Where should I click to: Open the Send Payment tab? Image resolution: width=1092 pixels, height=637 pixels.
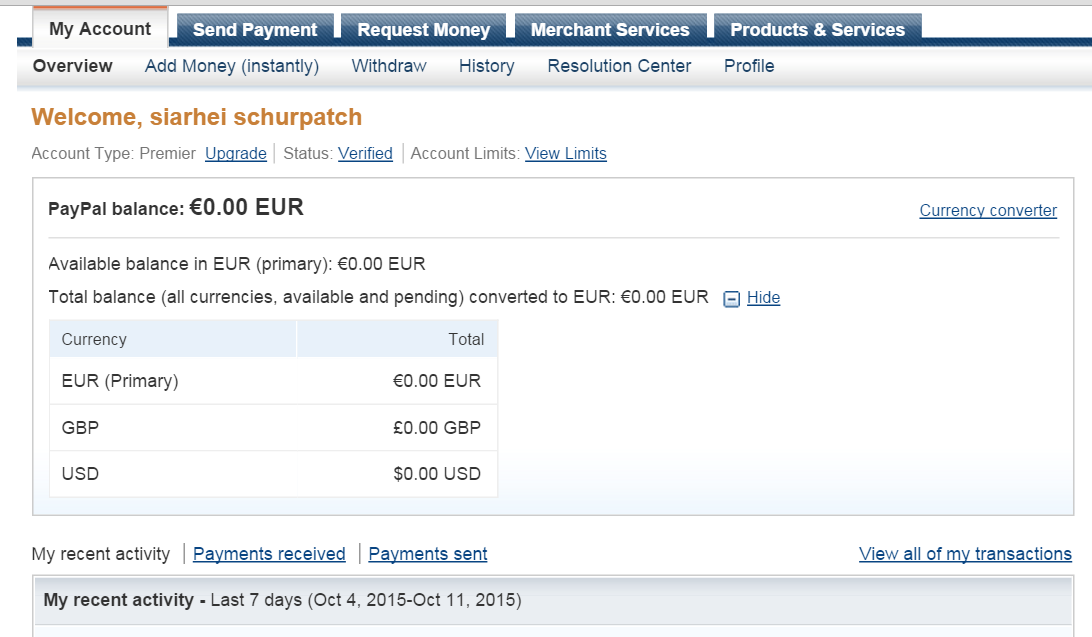tap(255, 29)
